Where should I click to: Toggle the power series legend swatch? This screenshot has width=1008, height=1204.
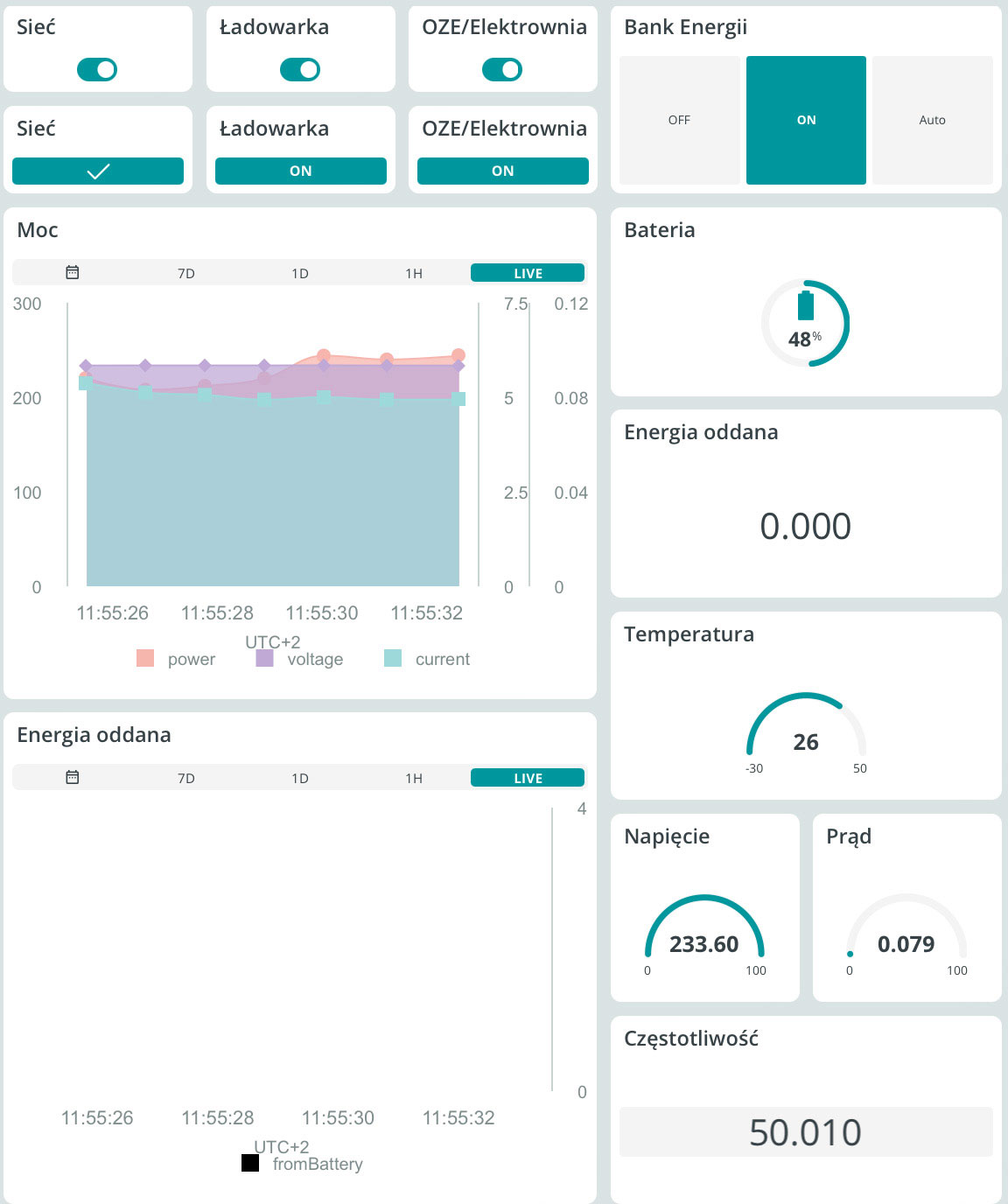click(x=145, y=658)
